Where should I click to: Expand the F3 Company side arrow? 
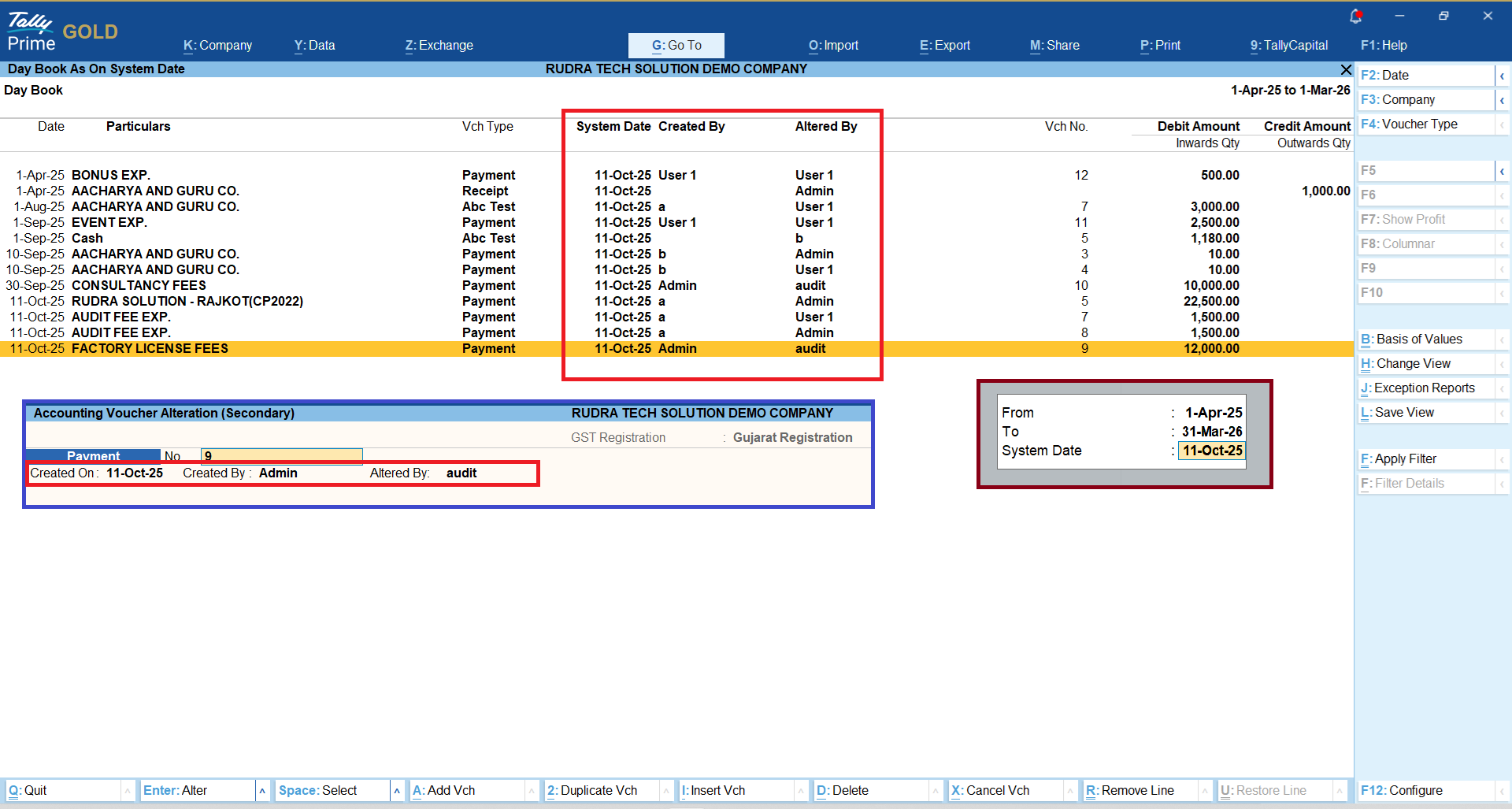(x=1502, y=100)
